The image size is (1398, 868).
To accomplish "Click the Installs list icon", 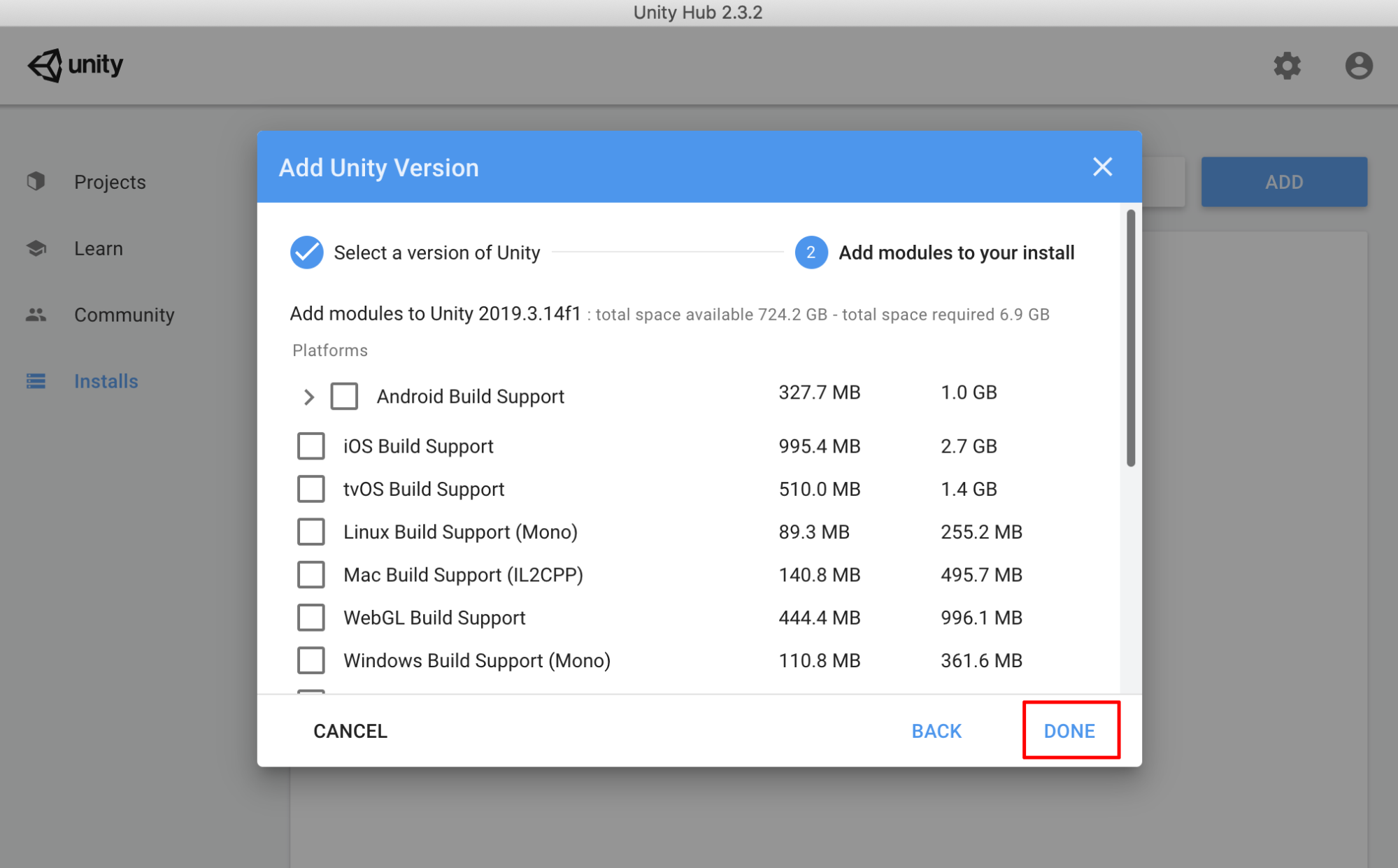I will [36, 381].
